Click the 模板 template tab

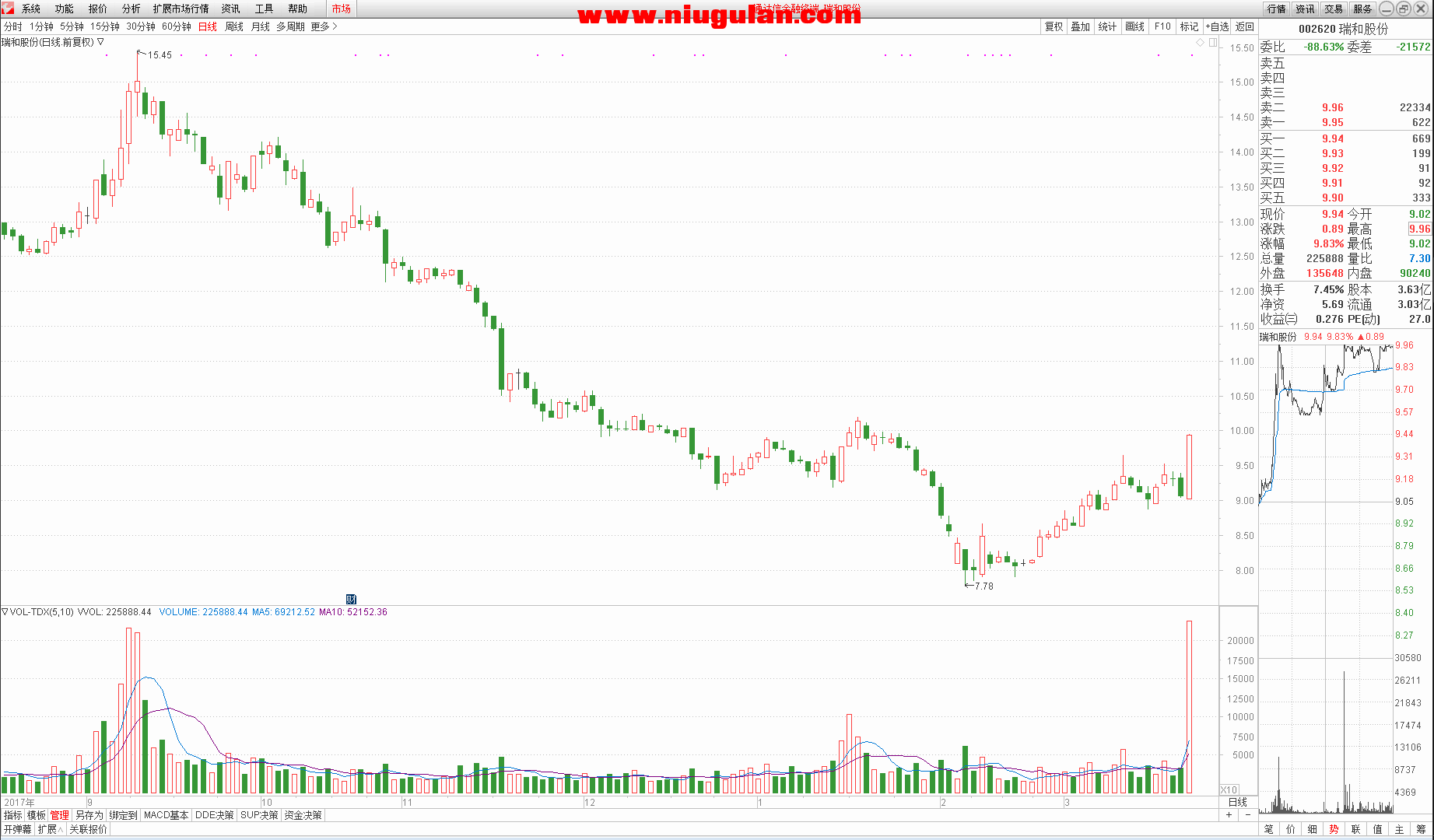click(37, 815)
